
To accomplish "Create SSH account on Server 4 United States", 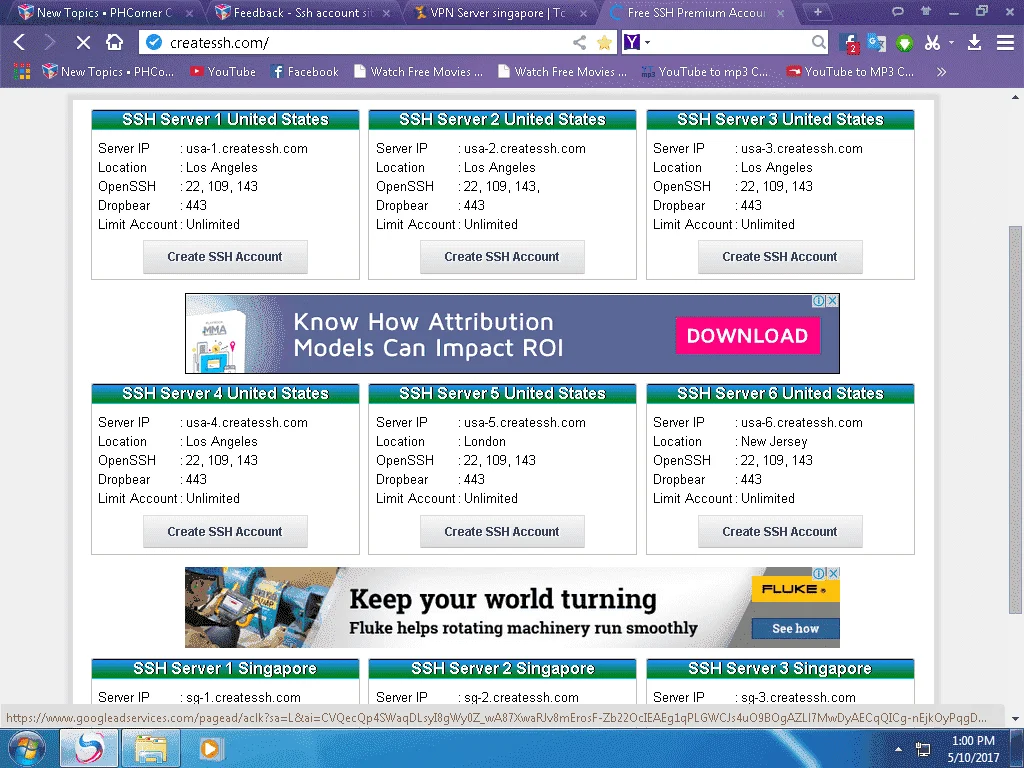I will point(225,532).
